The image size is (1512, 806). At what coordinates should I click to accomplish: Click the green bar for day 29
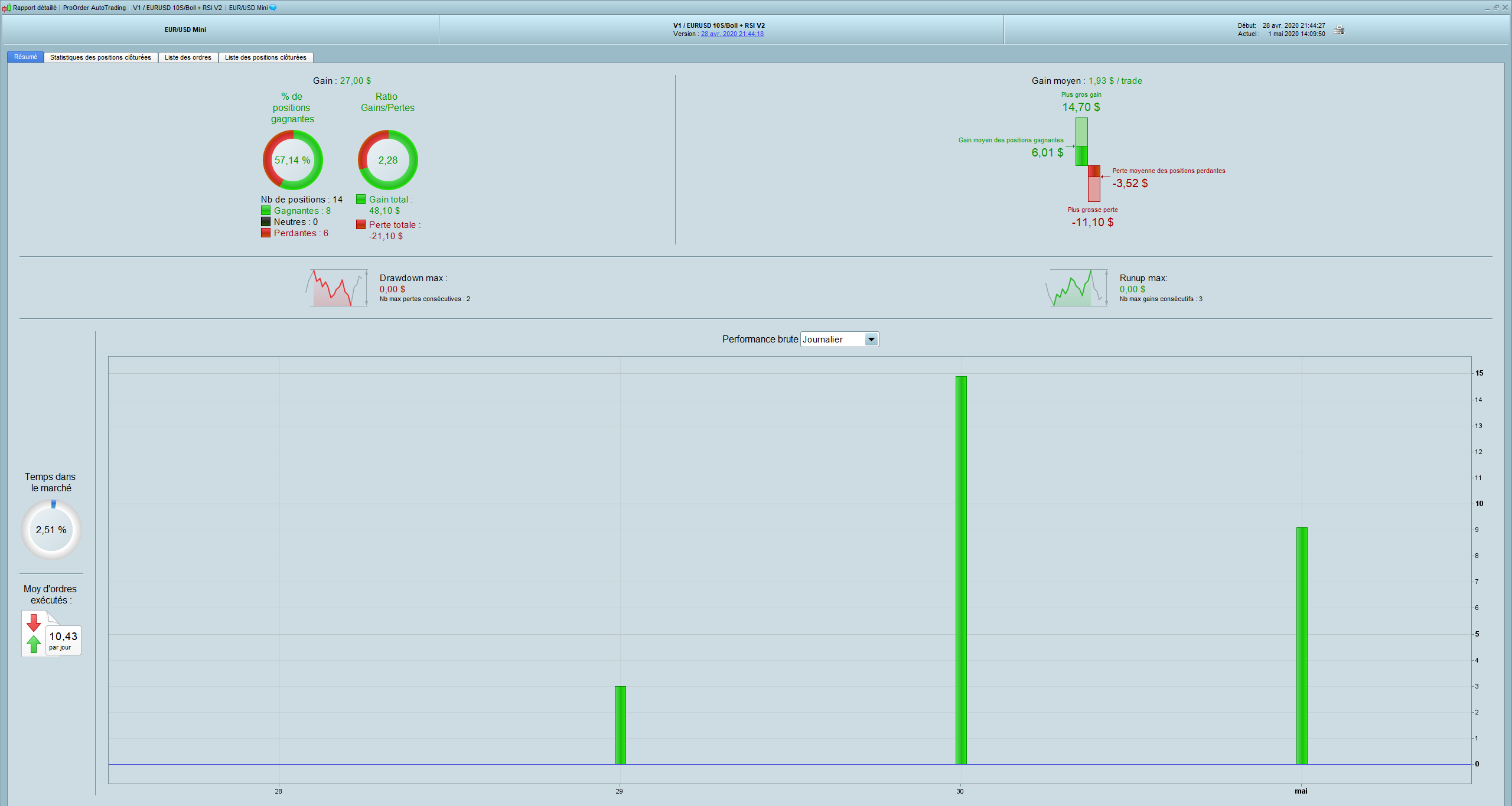620,725
